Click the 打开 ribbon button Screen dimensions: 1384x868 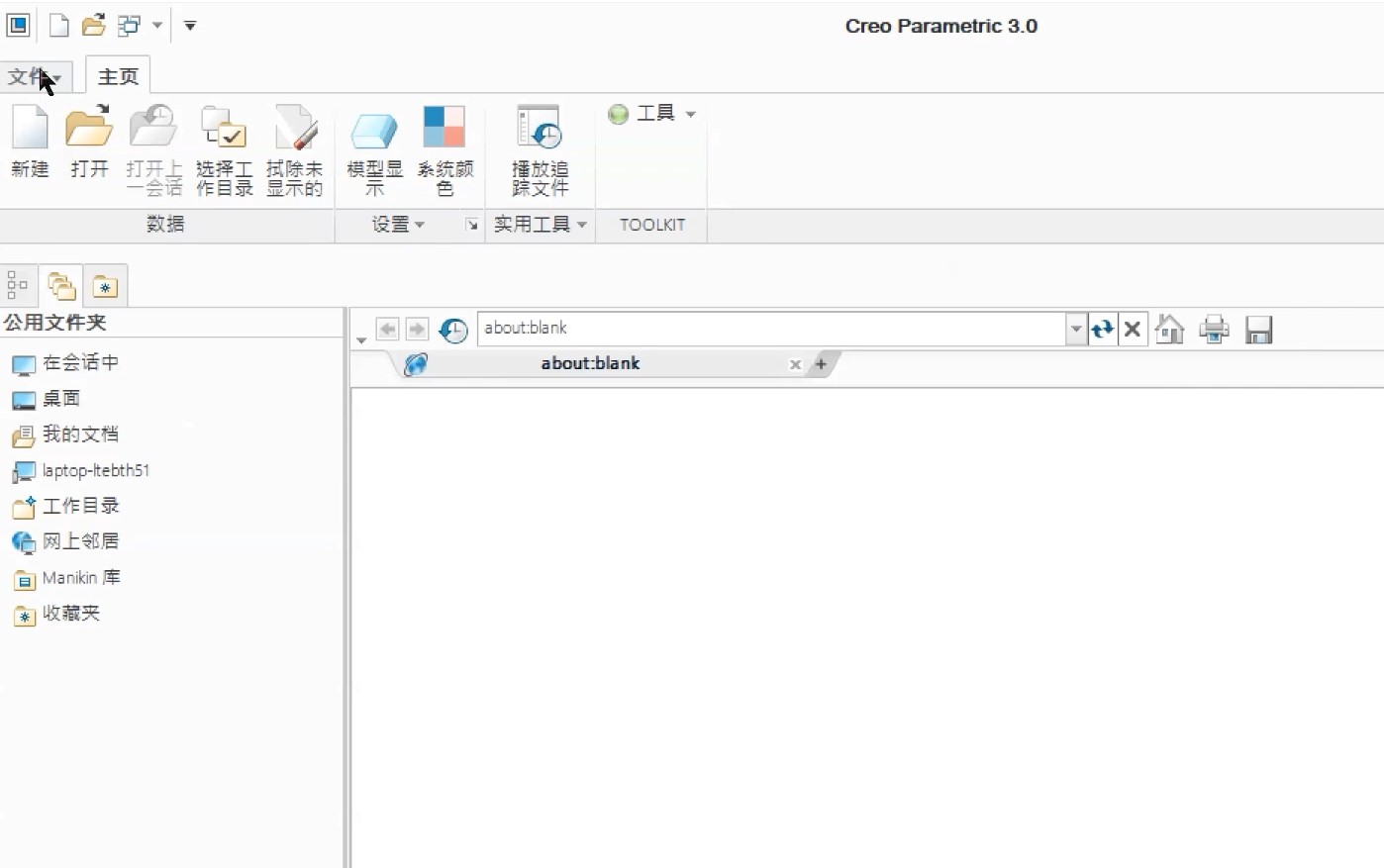tap(89, 143)
